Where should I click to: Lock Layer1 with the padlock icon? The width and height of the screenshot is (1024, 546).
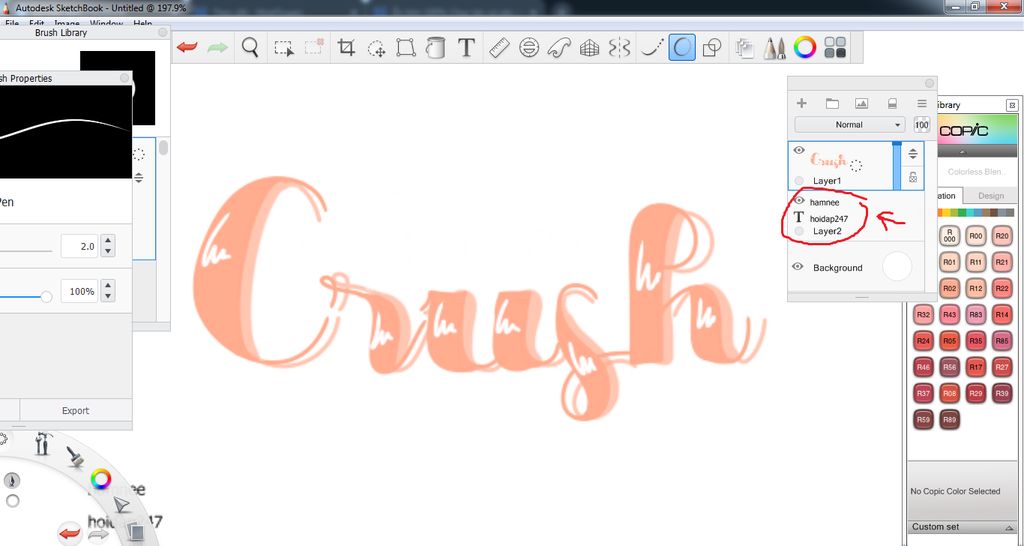[x=913, y=177]
